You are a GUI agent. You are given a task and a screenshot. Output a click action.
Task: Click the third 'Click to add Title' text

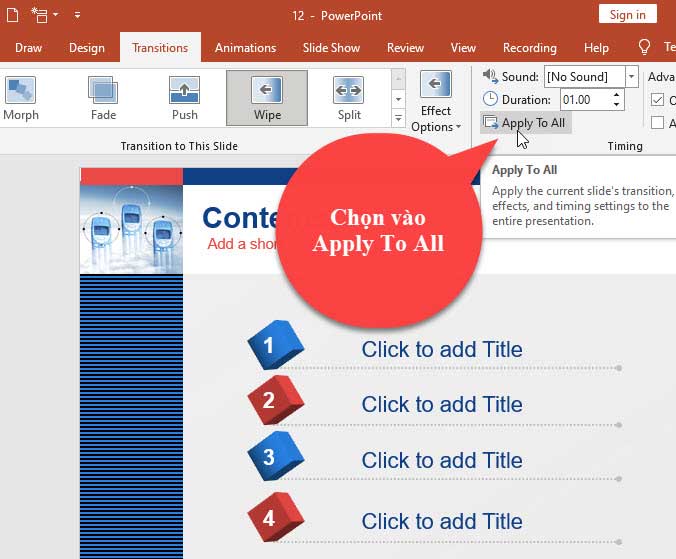(x=442, y=460)
